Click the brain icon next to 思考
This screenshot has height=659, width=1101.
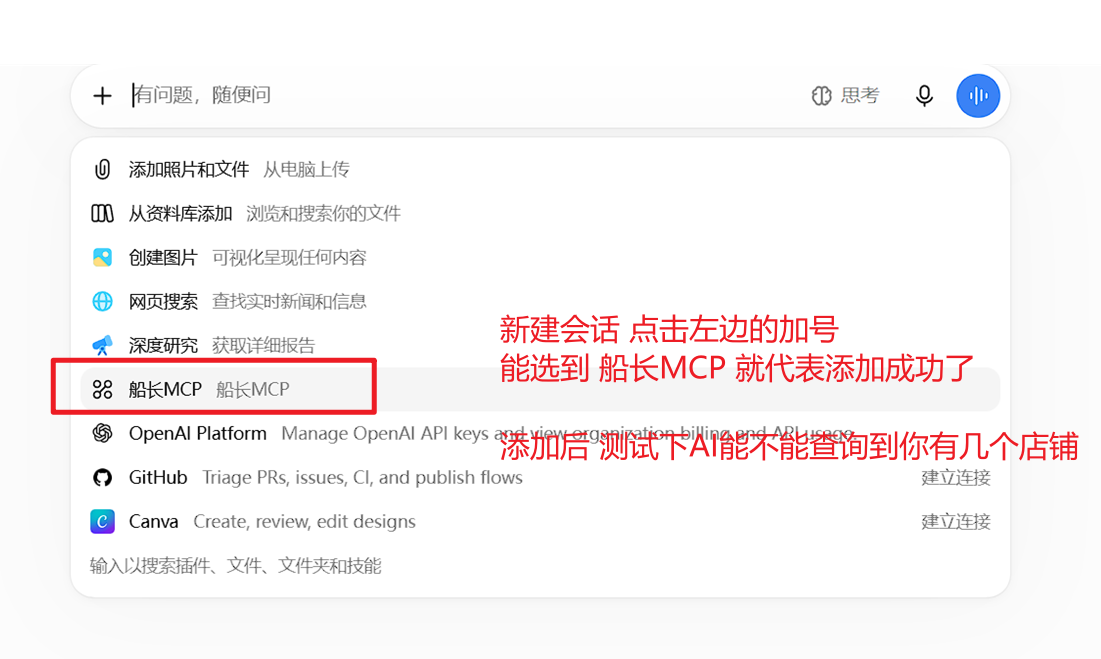point(822,95)
